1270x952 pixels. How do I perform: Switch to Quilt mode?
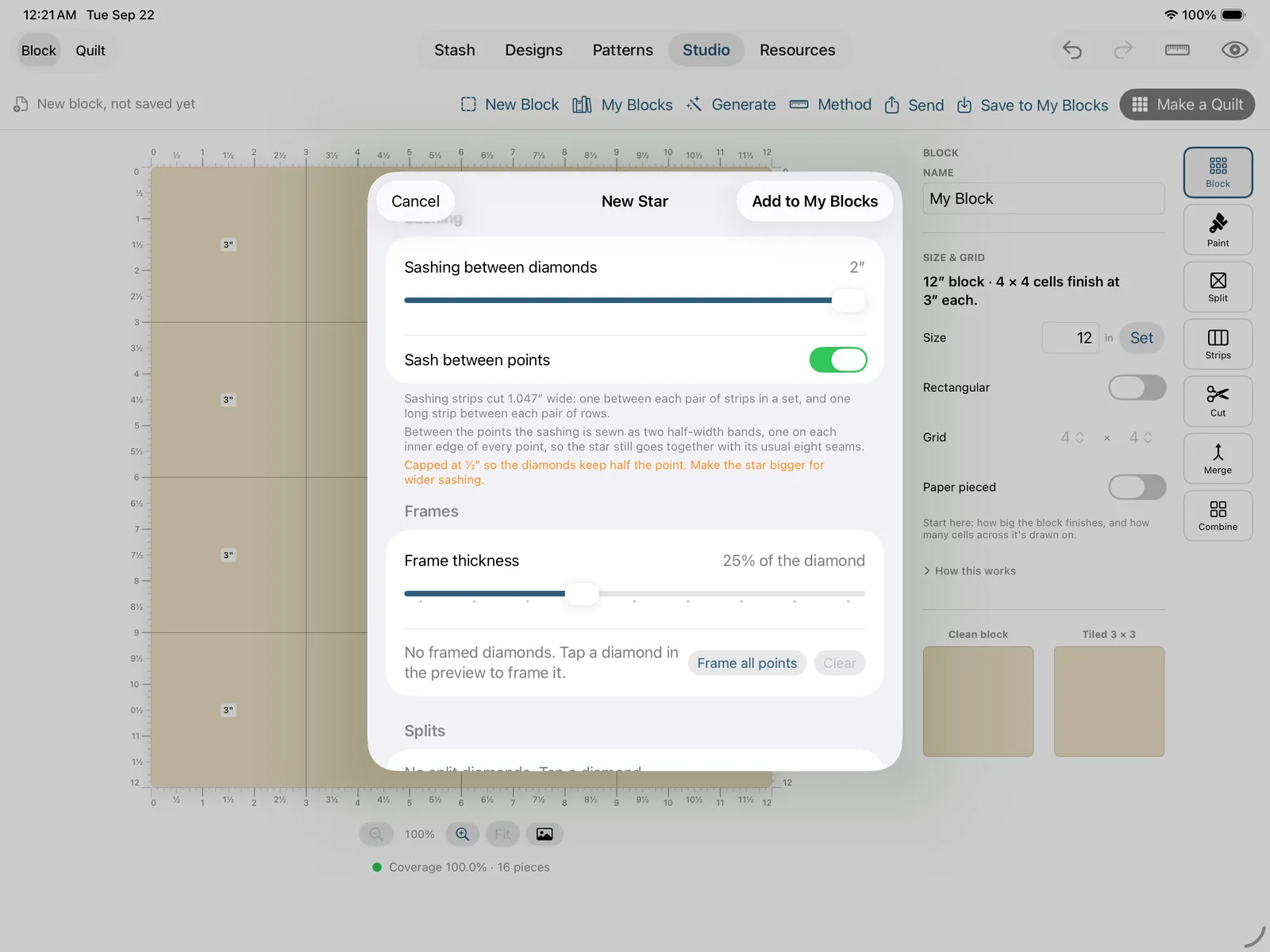90,50
